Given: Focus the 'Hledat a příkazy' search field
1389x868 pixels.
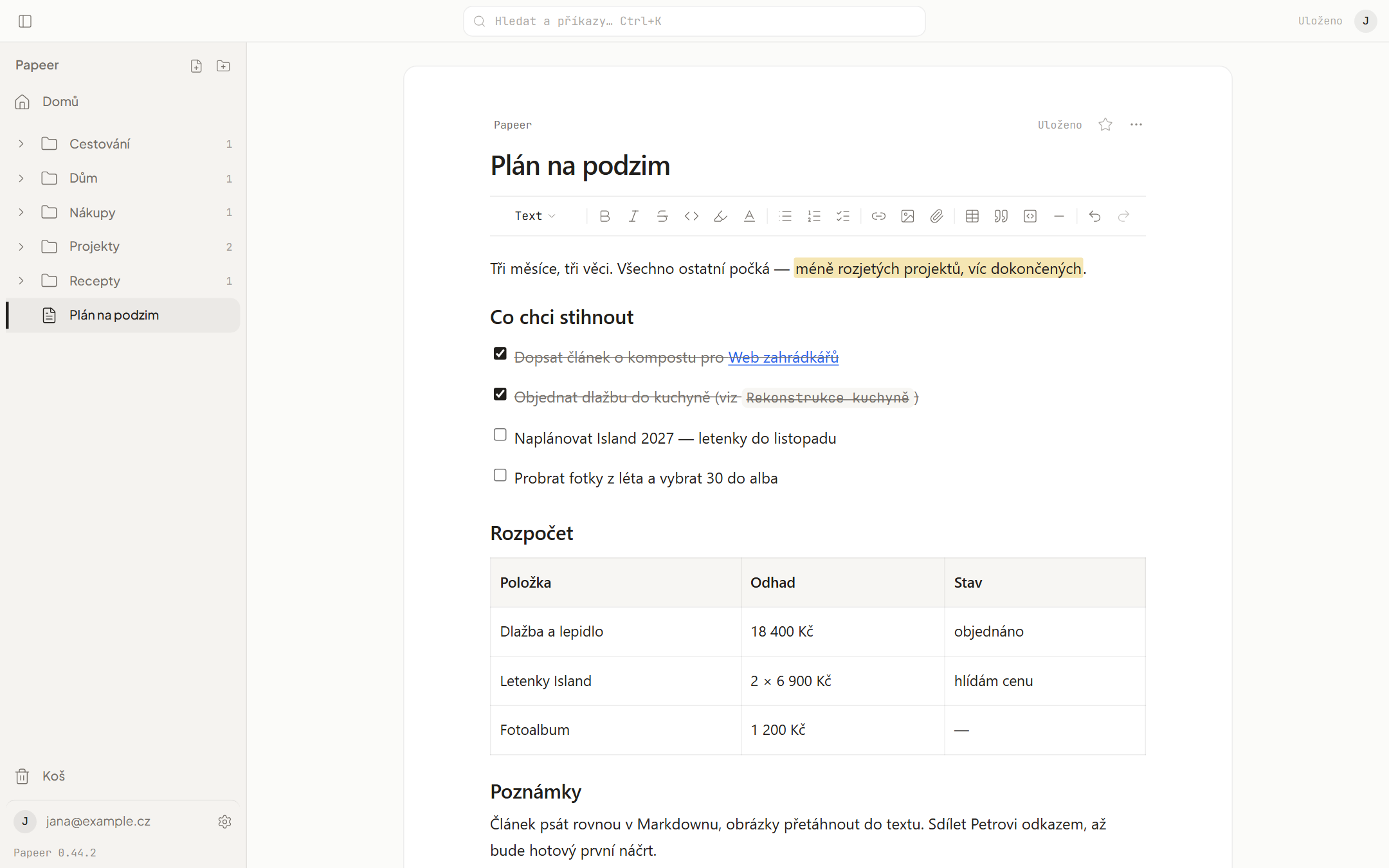Looking at the screenshot, I should click(x=694, y=21).
